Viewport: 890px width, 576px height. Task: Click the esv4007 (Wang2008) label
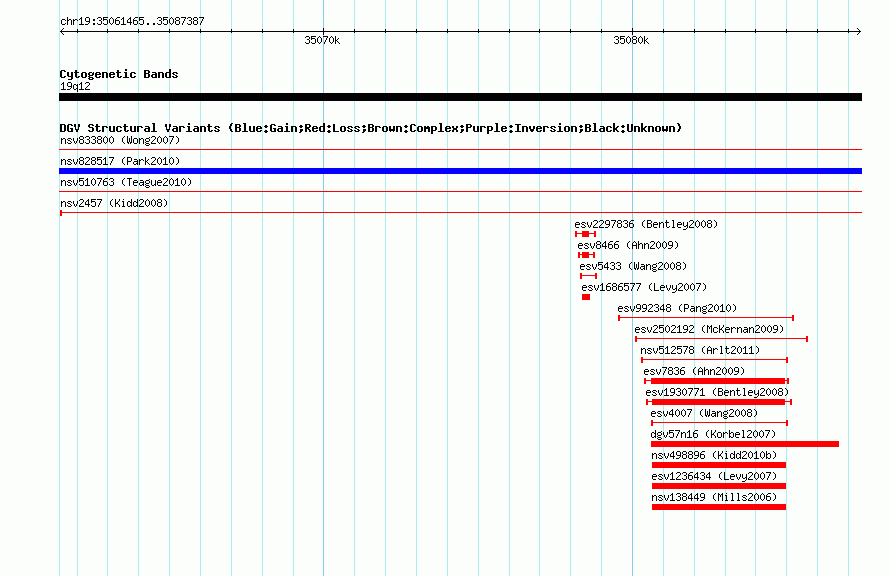pos(704,413)
